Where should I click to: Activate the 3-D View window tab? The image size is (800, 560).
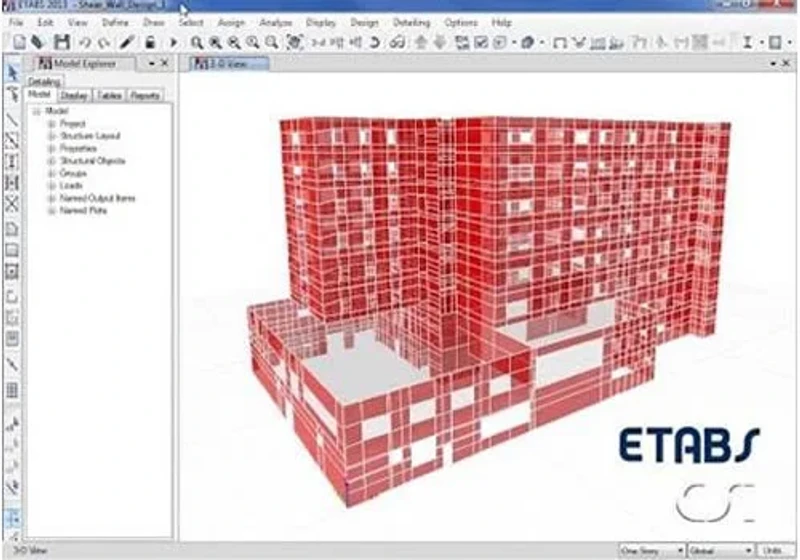click(x=230, y=64)
